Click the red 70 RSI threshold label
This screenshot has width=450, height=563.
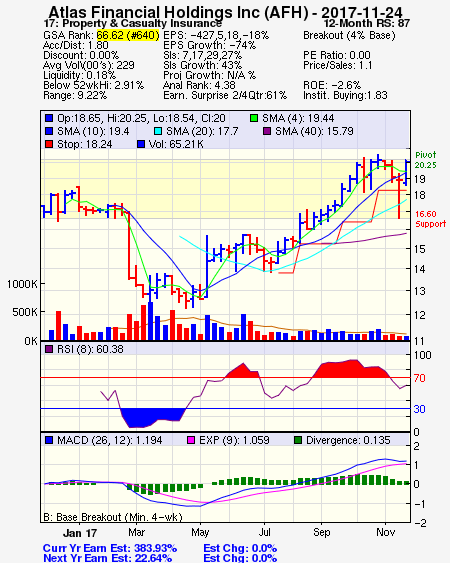point(419,378)
